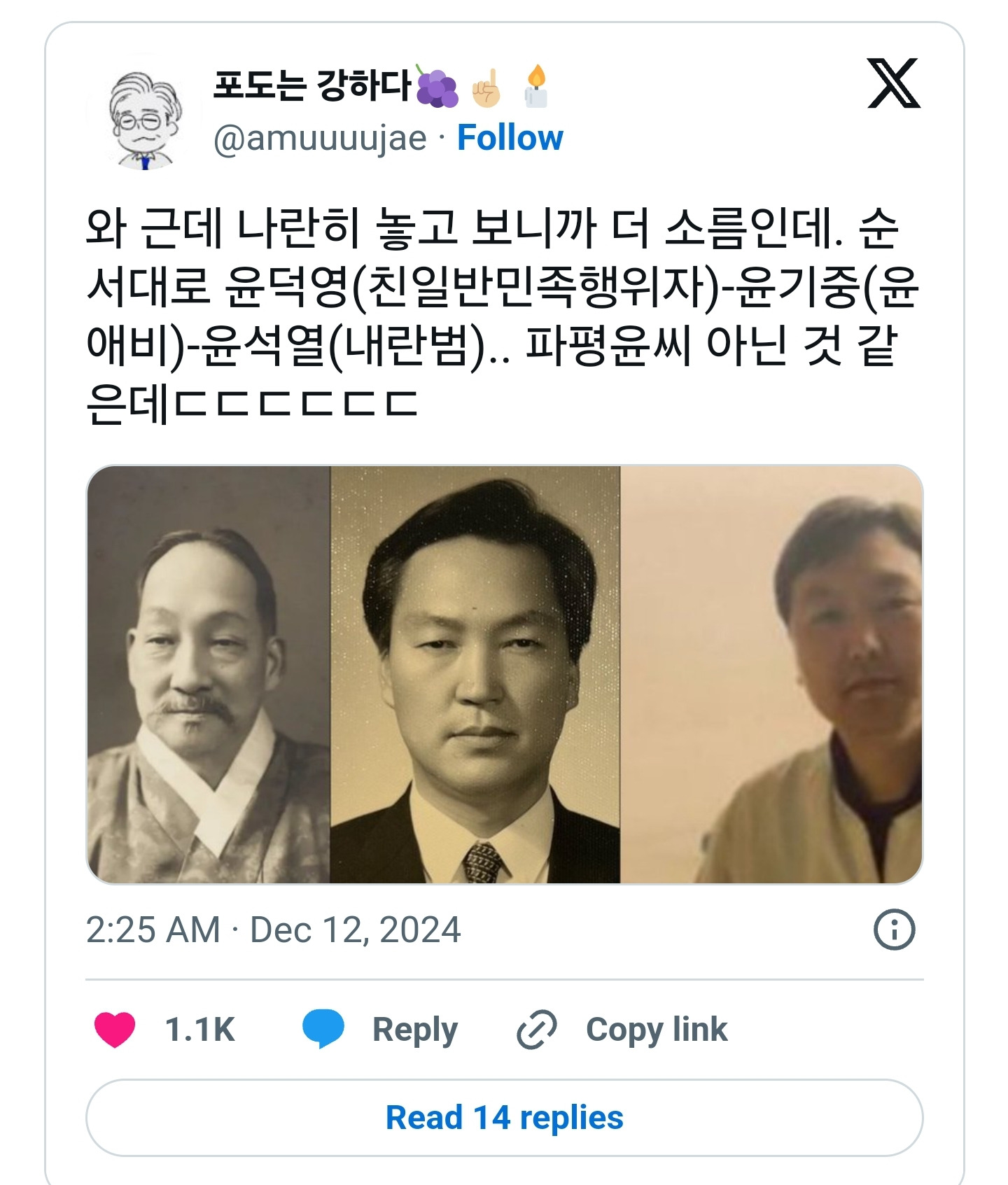1008x1185 pixels.
Task: Open the right blurry color photo
Action: click(x=771, y=674)
